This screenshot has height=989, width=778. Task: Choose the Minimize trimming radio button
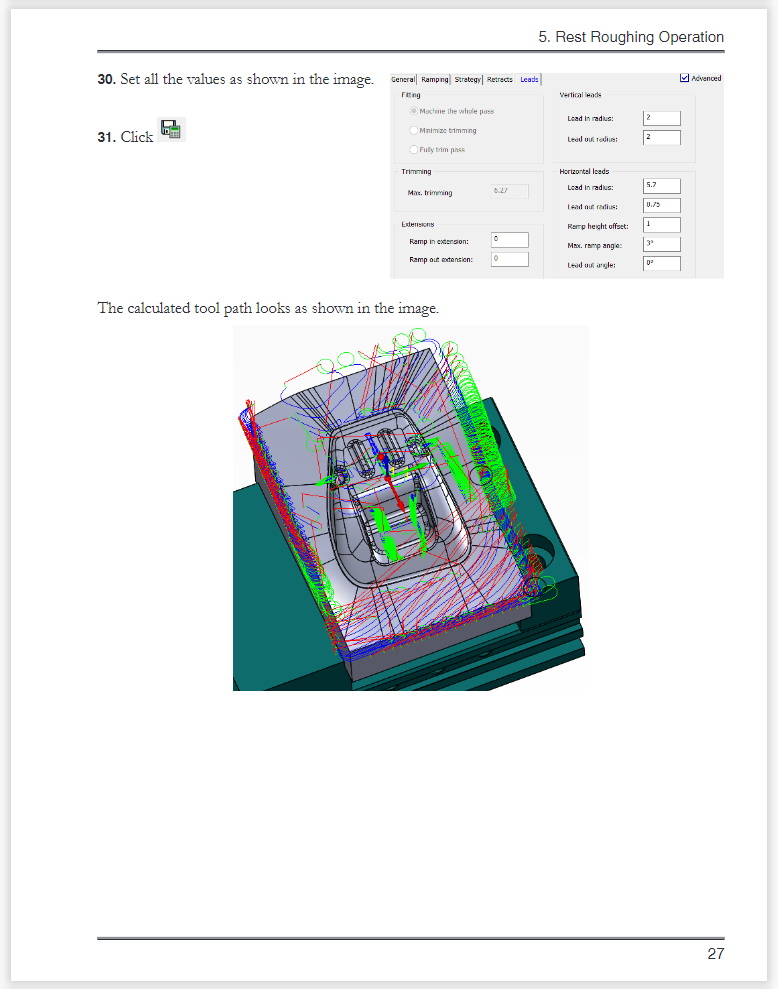click(414, 130)
